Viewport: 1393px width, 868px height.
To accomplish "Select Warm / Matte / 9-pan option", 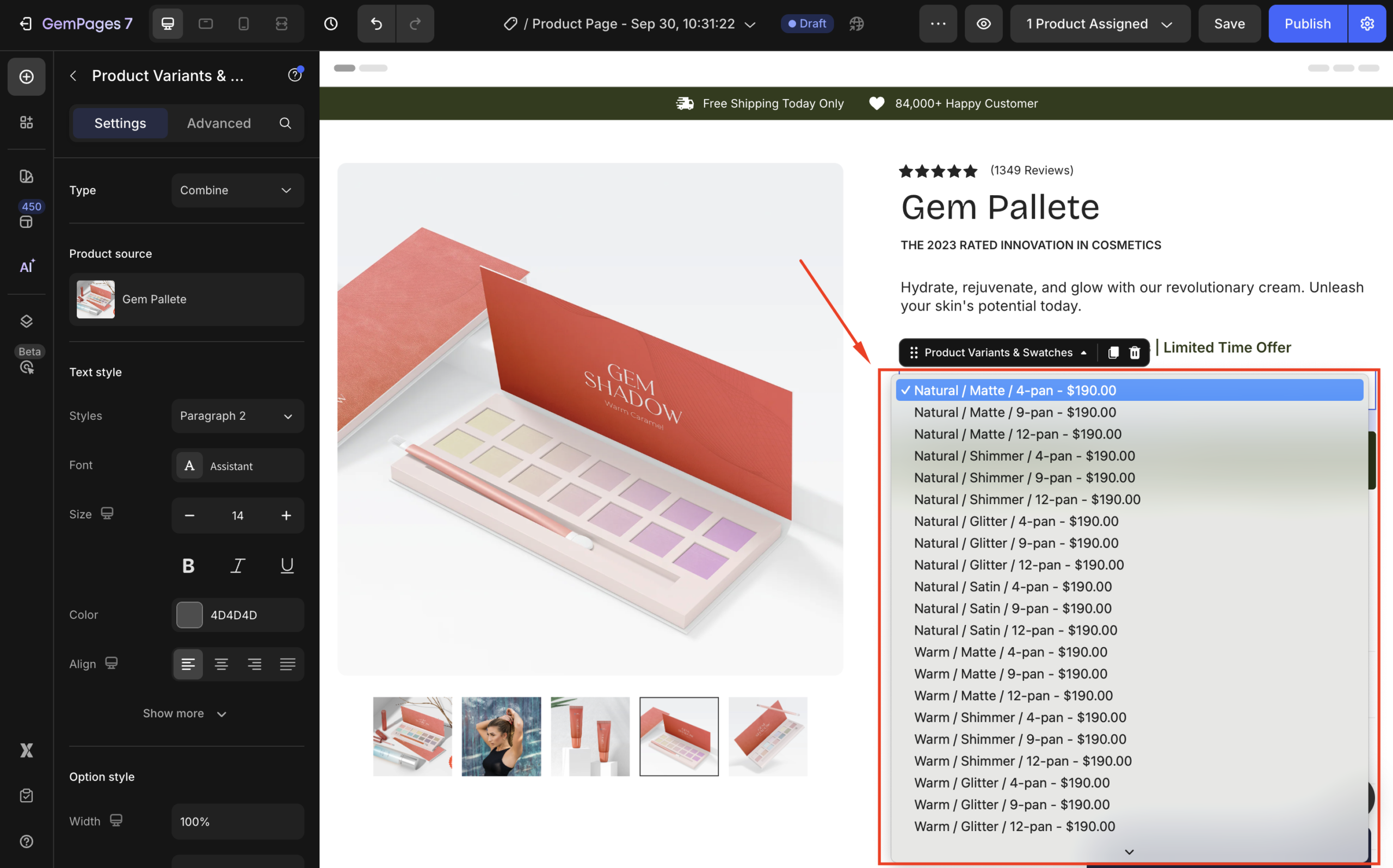I will [x=1010, y=674].
